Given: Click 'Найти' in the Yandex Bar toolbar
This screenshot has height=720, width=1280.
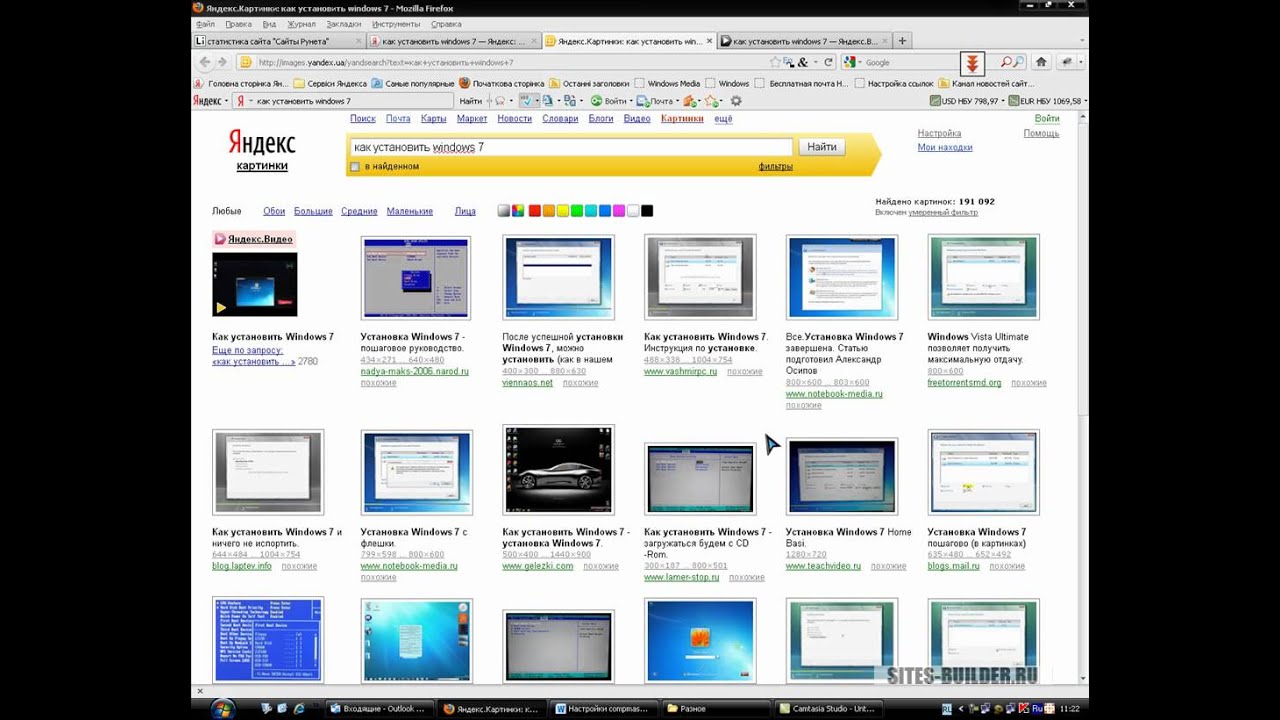Looking at the screenshot, I should pyautogui.click(x=470, y=101).
